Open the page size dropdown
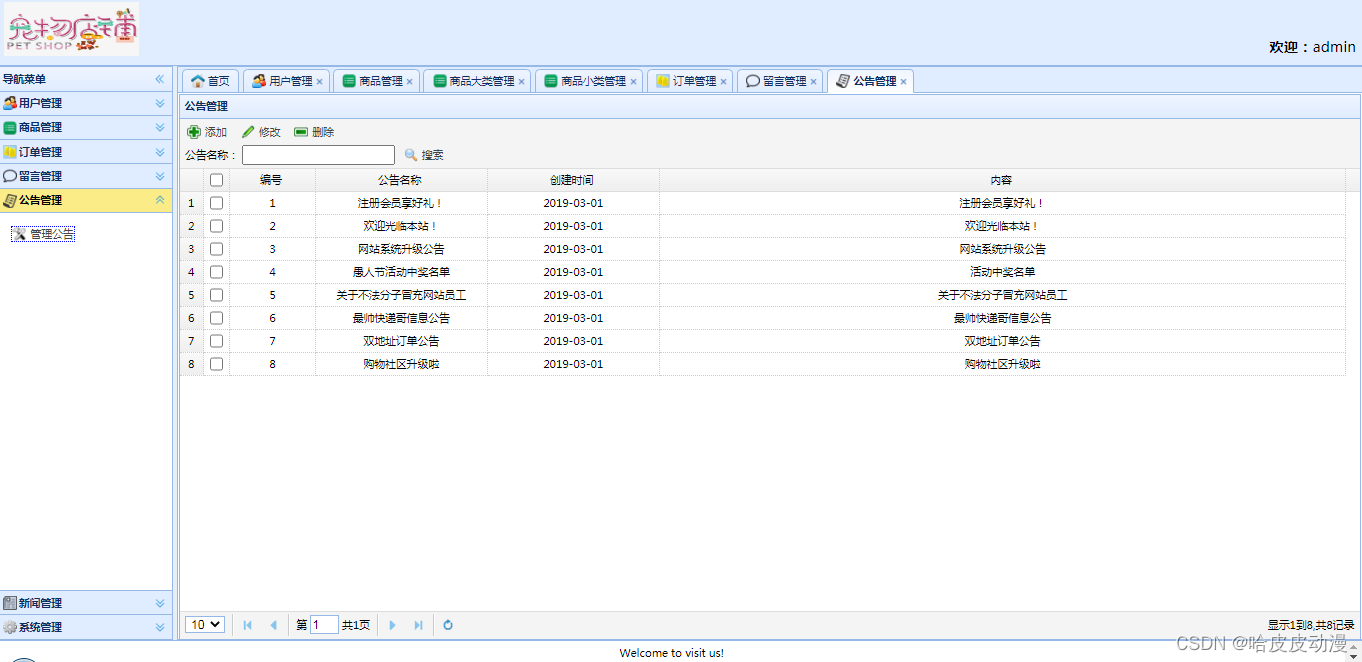Viewport: 1362px width, 662px height. click(x=205, y=625)
